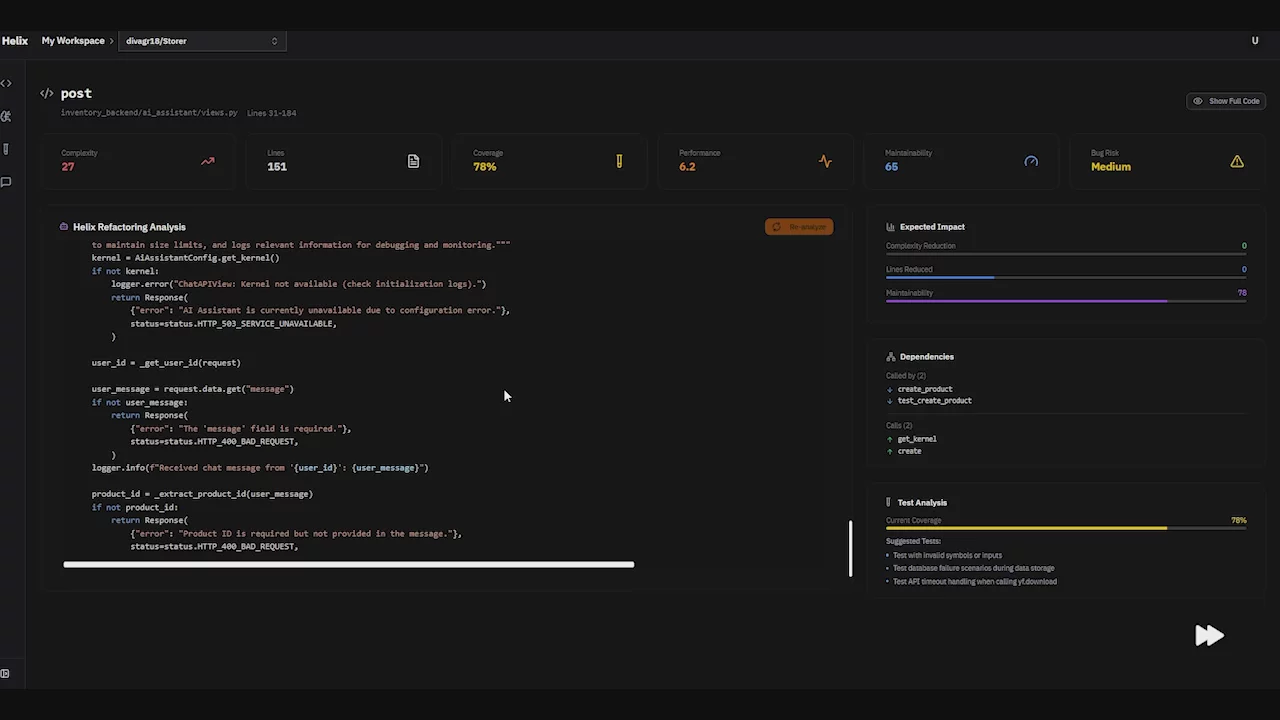The width and height of the screenshot is (1280, 720).
Task: Open the test tube sidebar icon
Action: pos(6,149)
